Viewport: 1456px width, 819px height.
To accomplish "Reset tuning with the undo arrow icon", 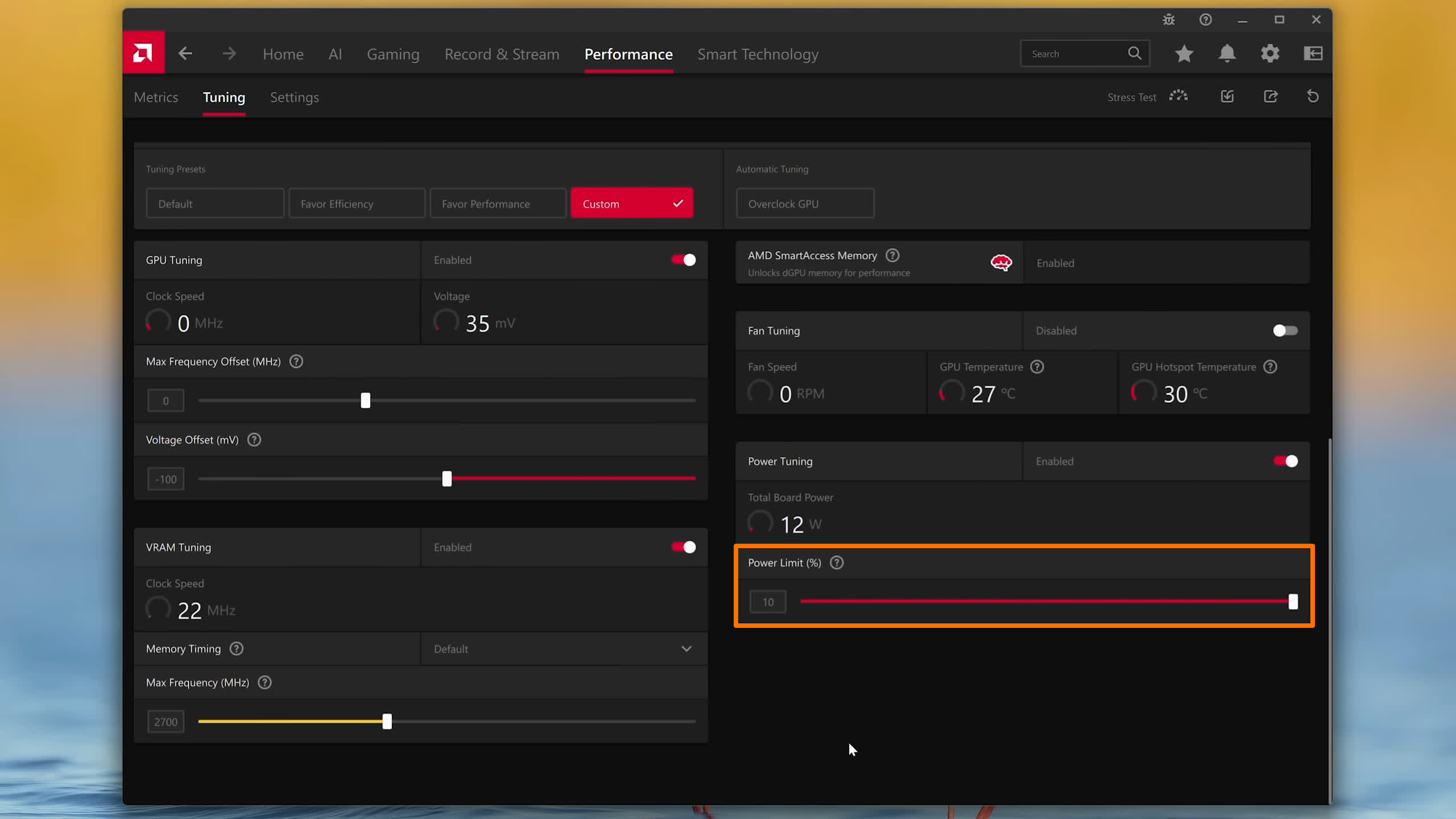I will (x=1313, y=96).
